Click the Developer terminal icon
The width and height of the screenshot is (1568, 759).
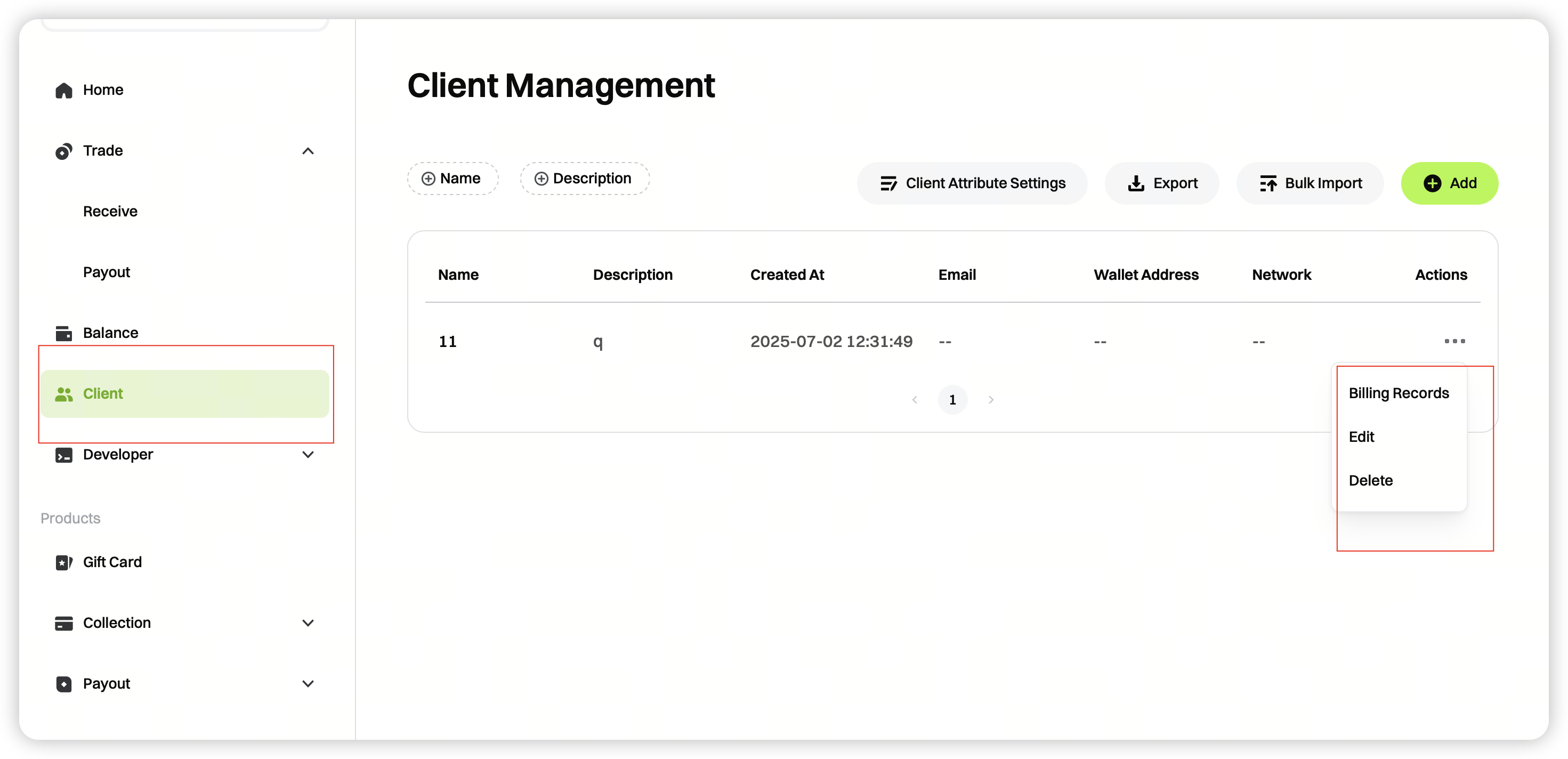coord(63,455)
